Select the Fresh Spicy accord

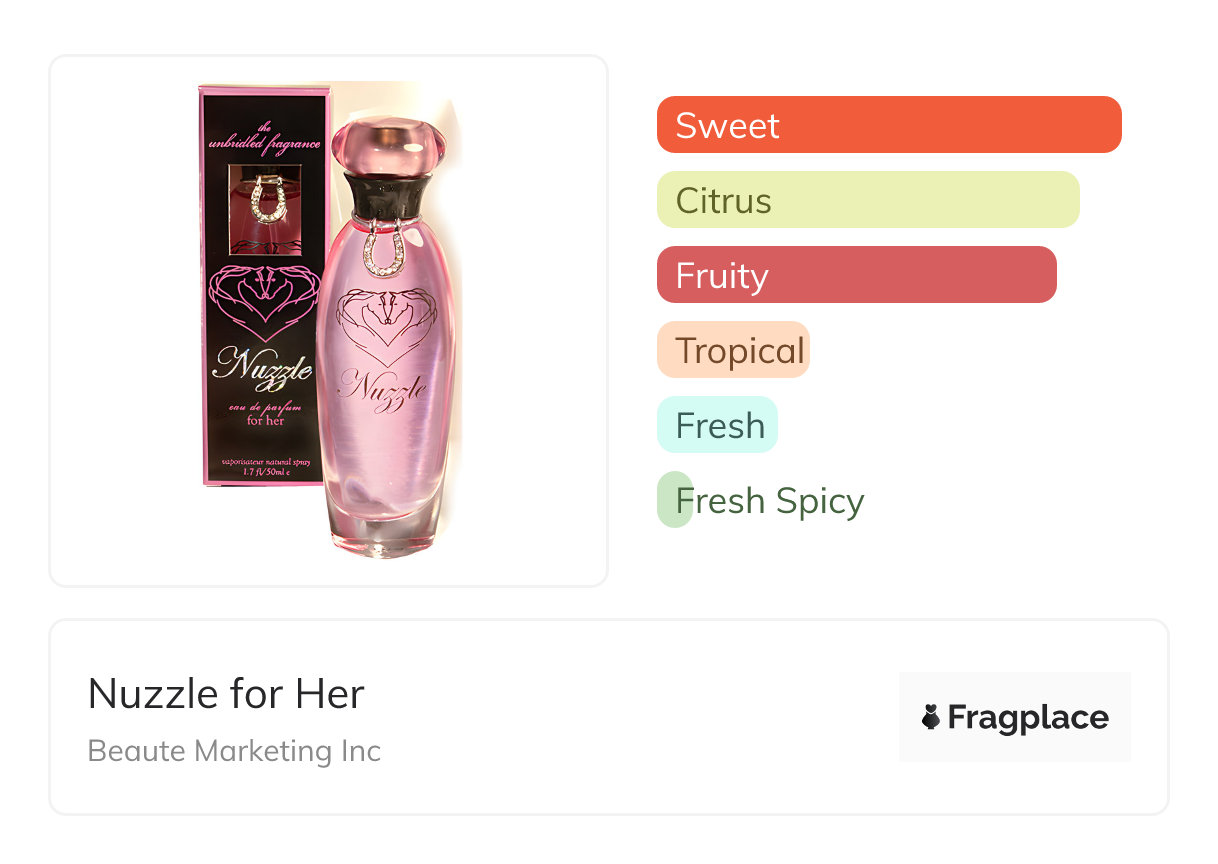(x=769, y=500)
